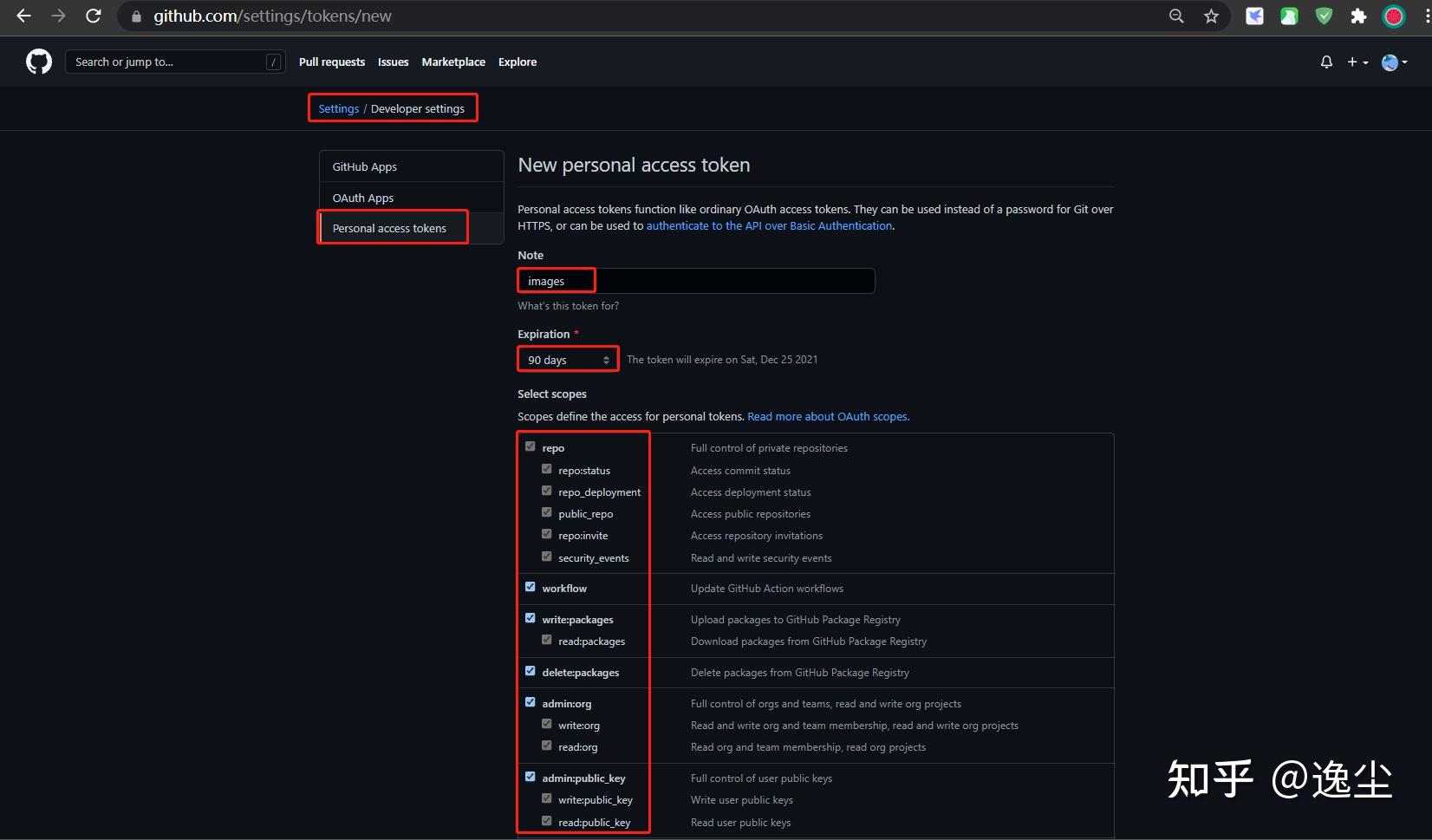
Task: Click the browser URL github.com/settings/tokens/new
Action: pyautogui.click(x=272, y=16)
